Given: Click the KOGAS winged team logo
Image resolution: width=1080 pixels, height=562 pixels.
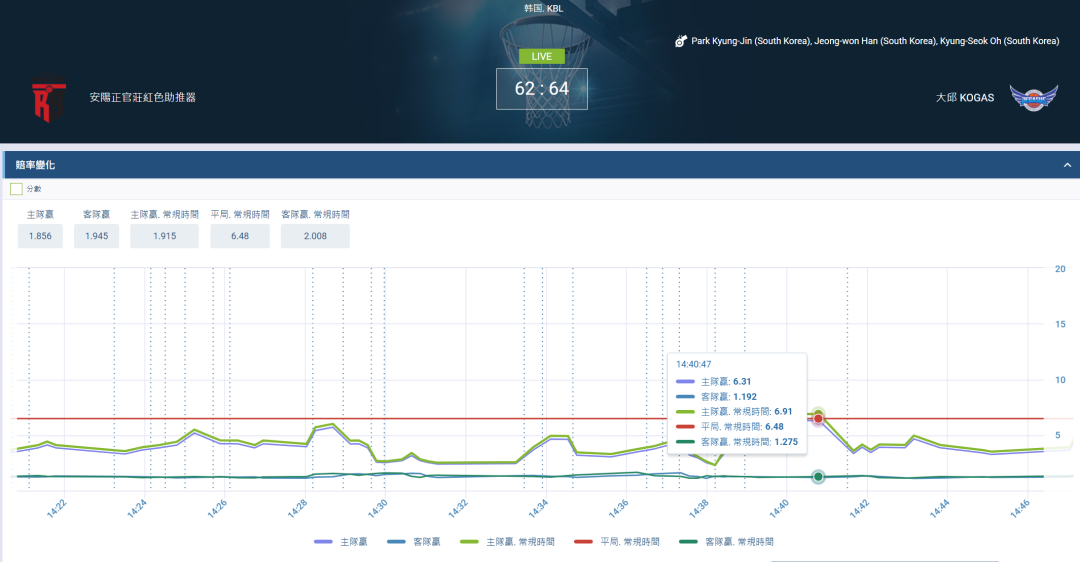Looking at the screenshot, I should [x=1033, y=97].
